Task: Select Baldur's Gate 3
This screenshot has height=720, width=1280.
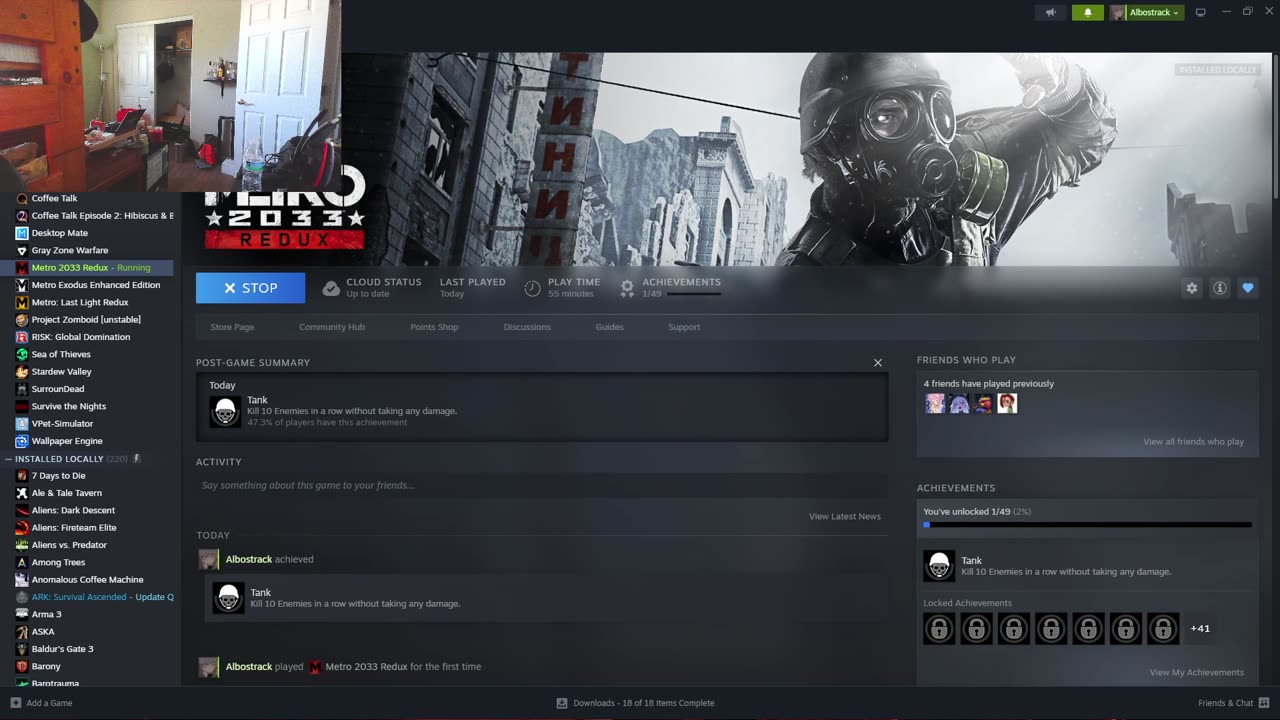Action: point(62,649)
